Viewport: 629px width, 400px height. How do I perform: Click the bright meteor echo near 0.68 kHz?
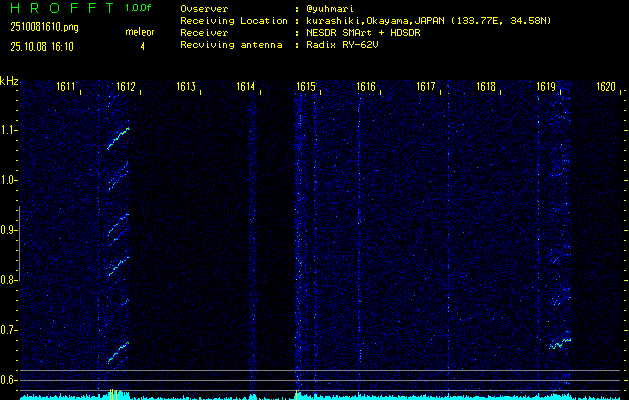(561, 343)
